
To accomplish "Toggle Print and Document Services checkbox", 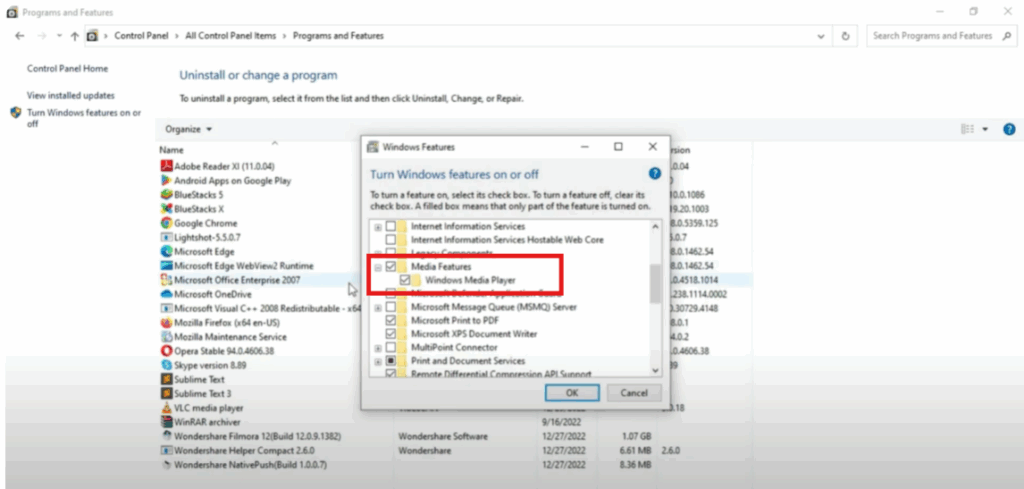I will (x=391, y=361).
